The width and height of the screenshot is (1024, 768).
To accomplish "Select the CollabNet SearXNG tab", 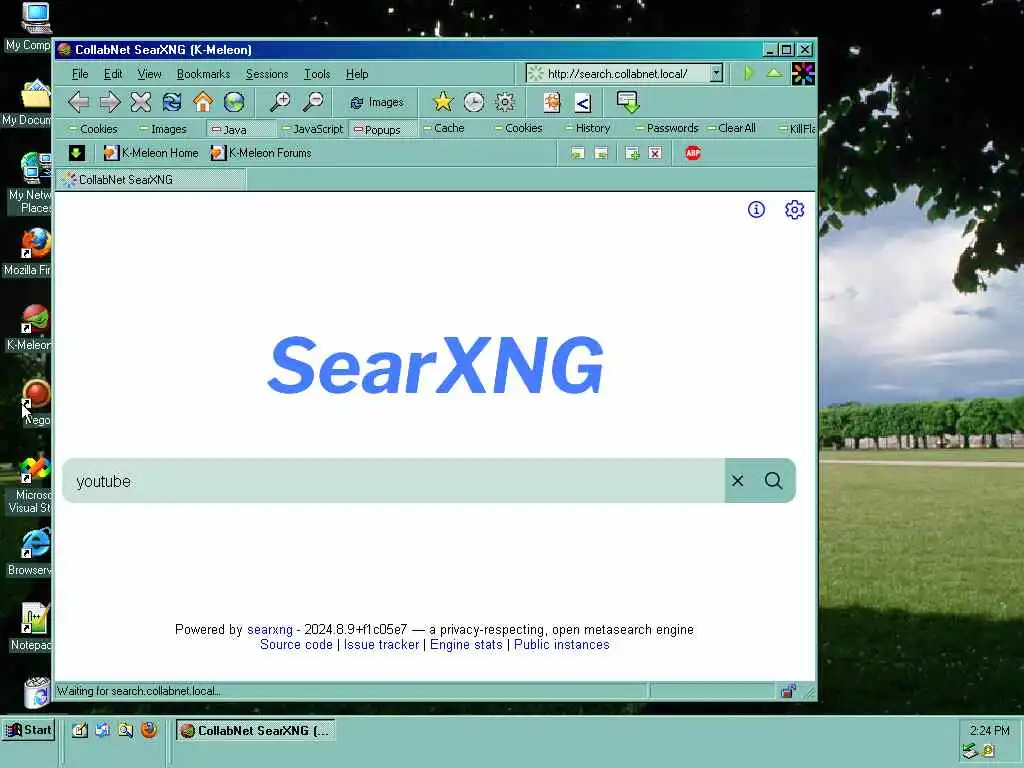I will [151, 180].
